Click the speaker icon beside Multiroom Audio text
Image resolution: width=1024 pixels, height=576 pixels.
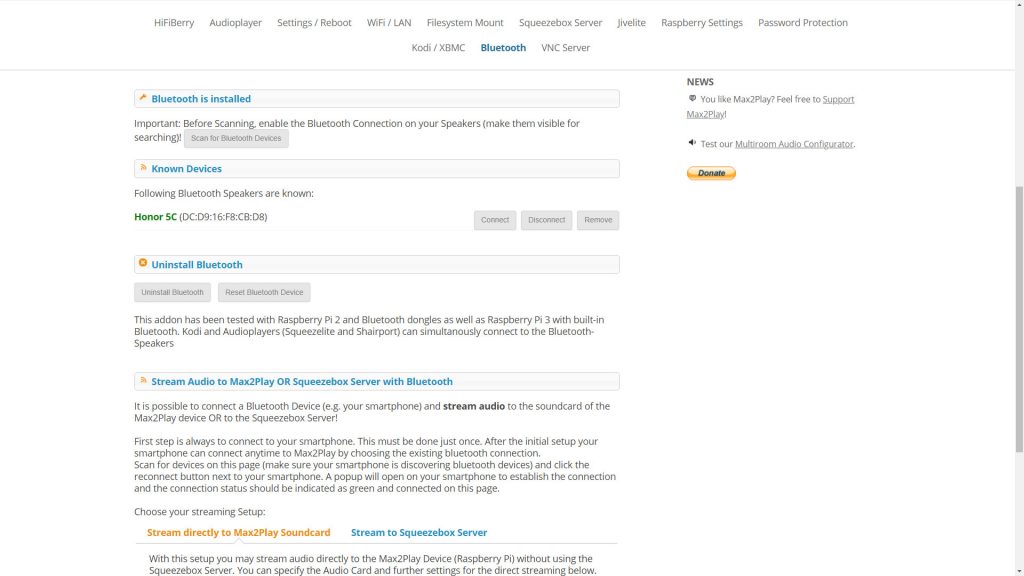(x=692, y=142)
